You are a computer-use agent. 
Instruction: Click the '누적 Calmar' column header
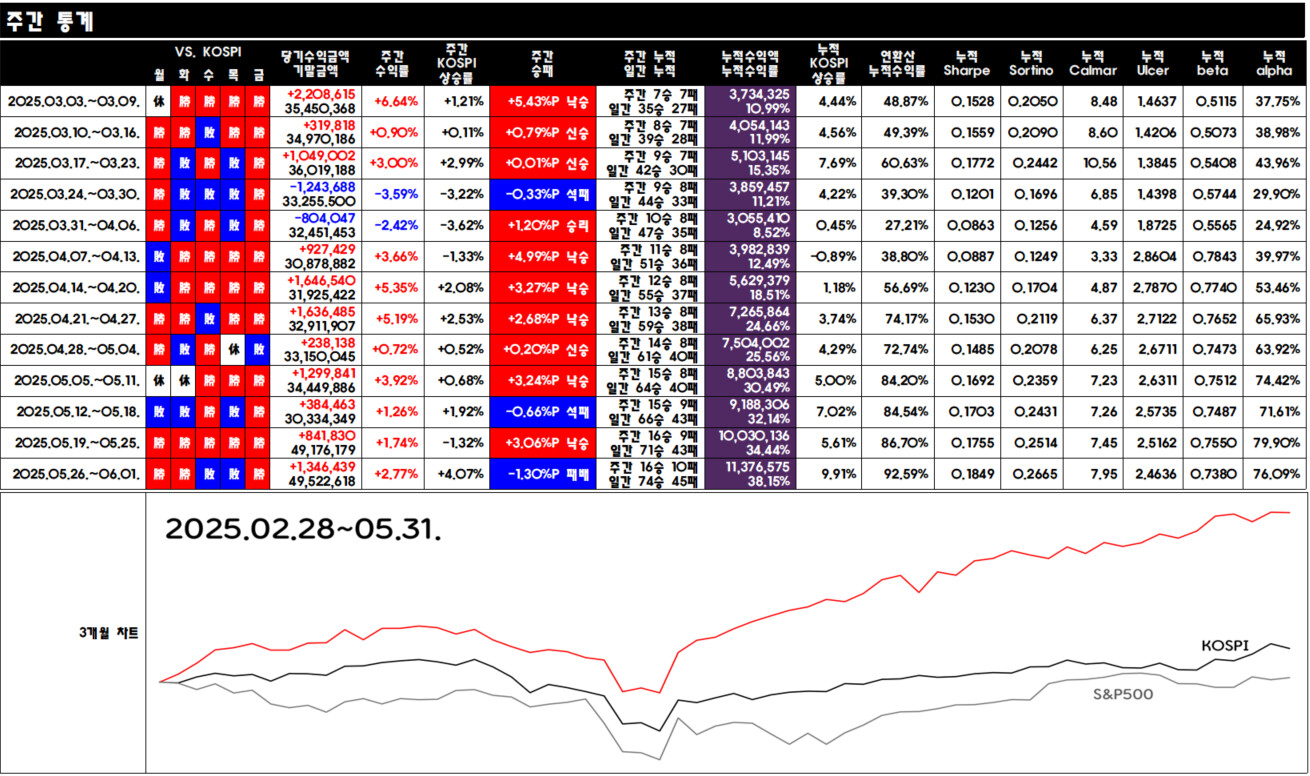click(x=1093, y=64)
